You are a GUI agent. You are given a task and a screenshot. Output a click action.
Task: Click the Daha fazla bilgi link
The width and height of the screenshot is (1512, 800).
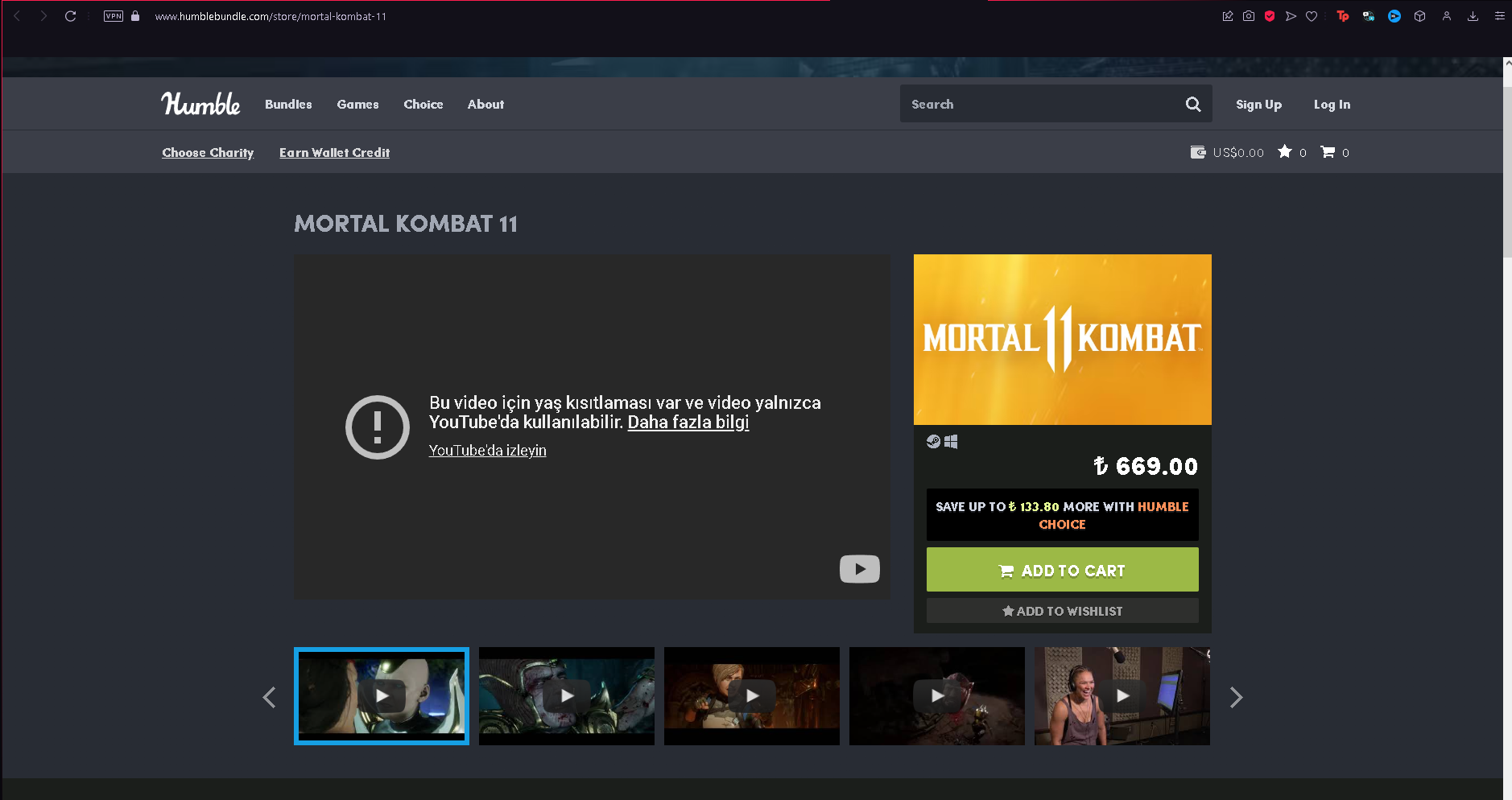[x=688, y=423]
